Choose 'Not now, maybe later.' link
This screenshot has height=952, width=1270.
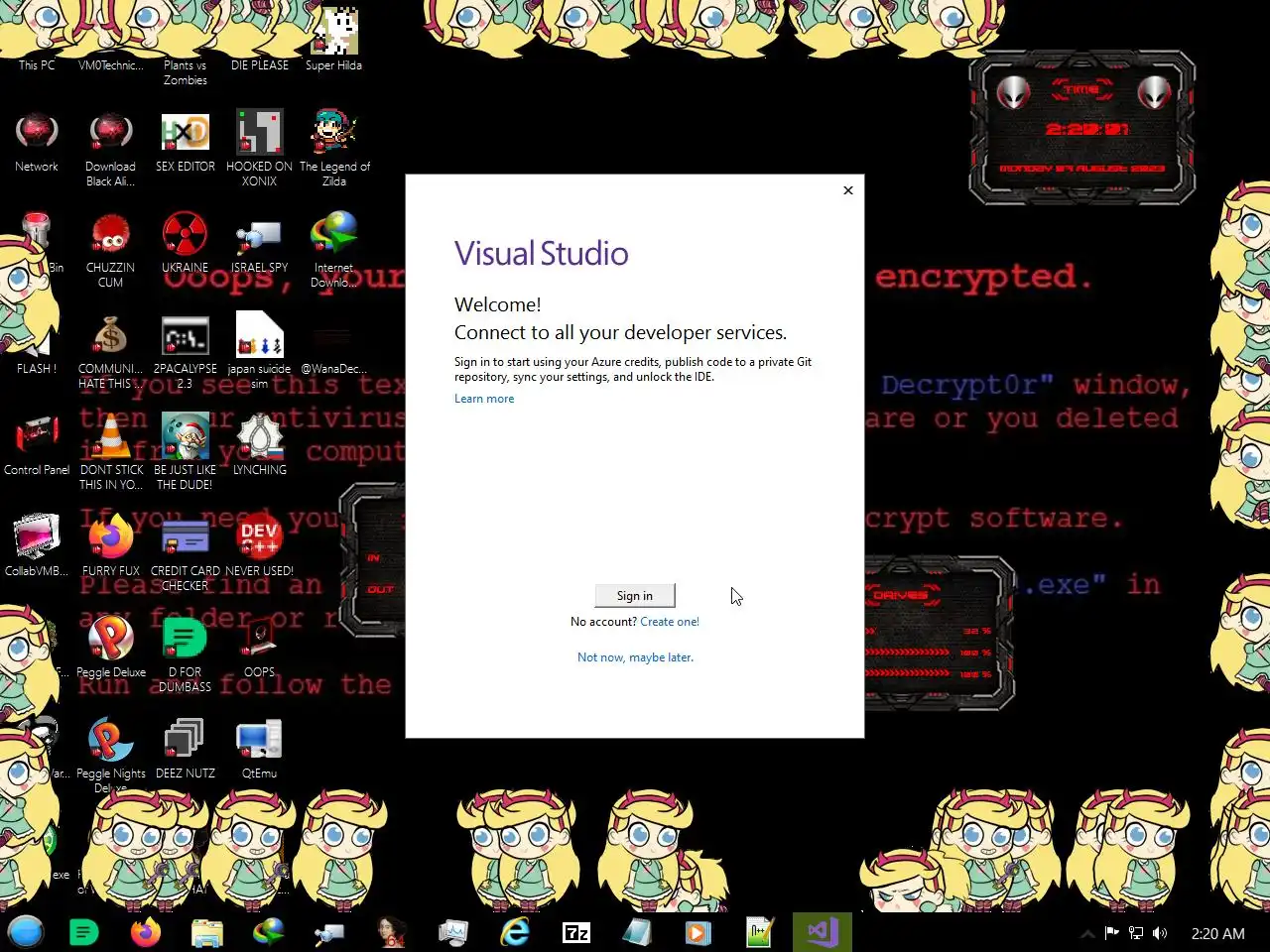(635, 657)
